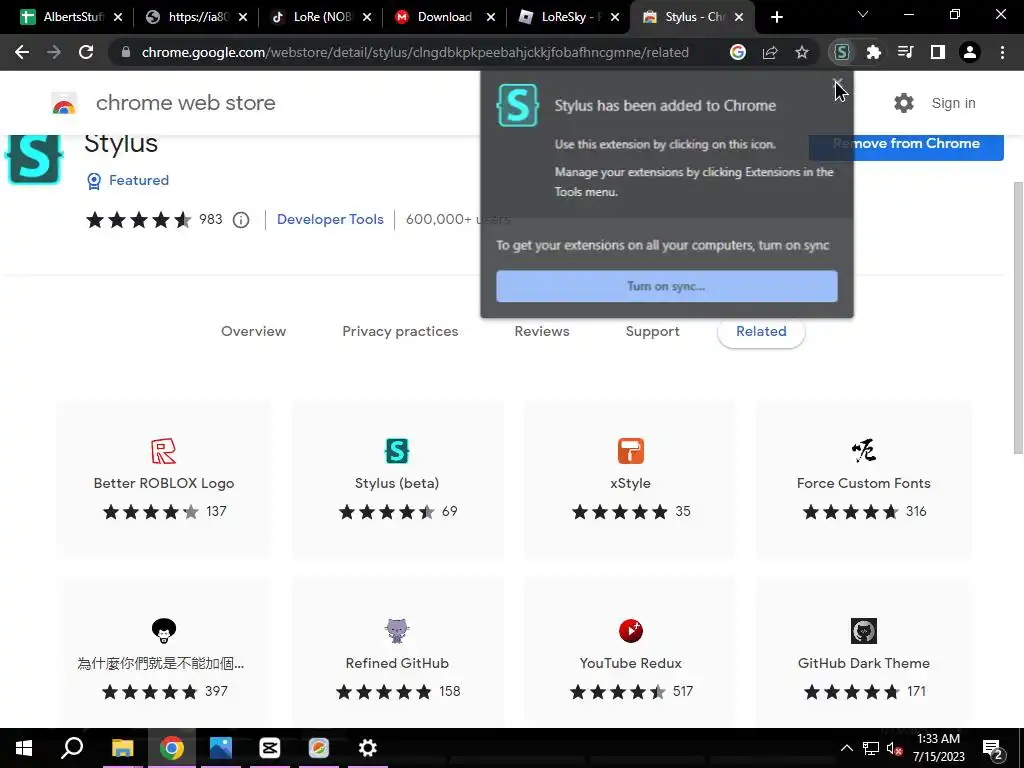Click the Stylus extension icon in toolbar
Viewport: 1024px width, 768px height.
841,52
